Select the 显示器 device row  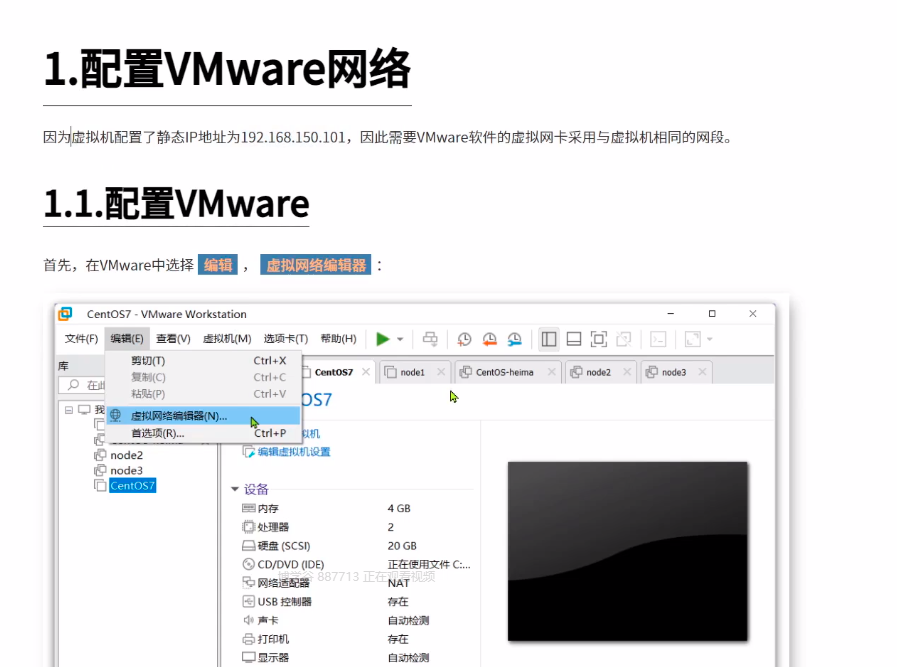(x=356, y=658)
